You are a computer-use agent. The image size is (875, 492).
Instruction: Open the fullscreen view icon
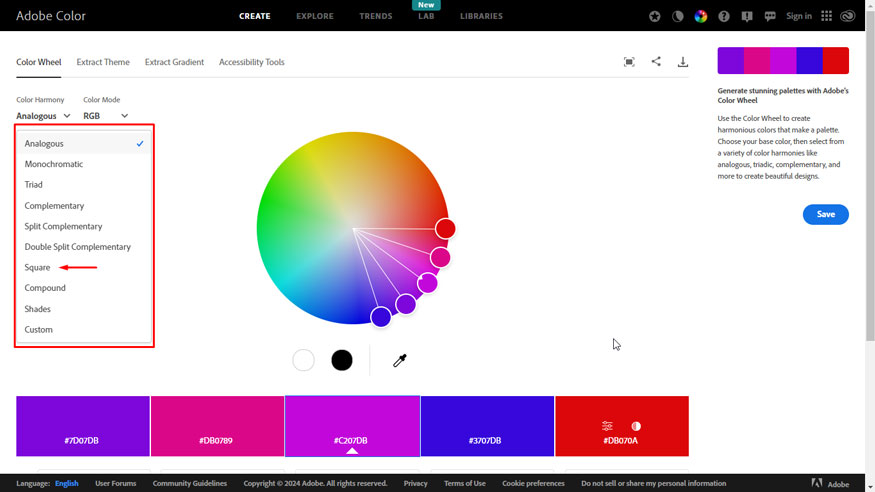click(629, 62)
